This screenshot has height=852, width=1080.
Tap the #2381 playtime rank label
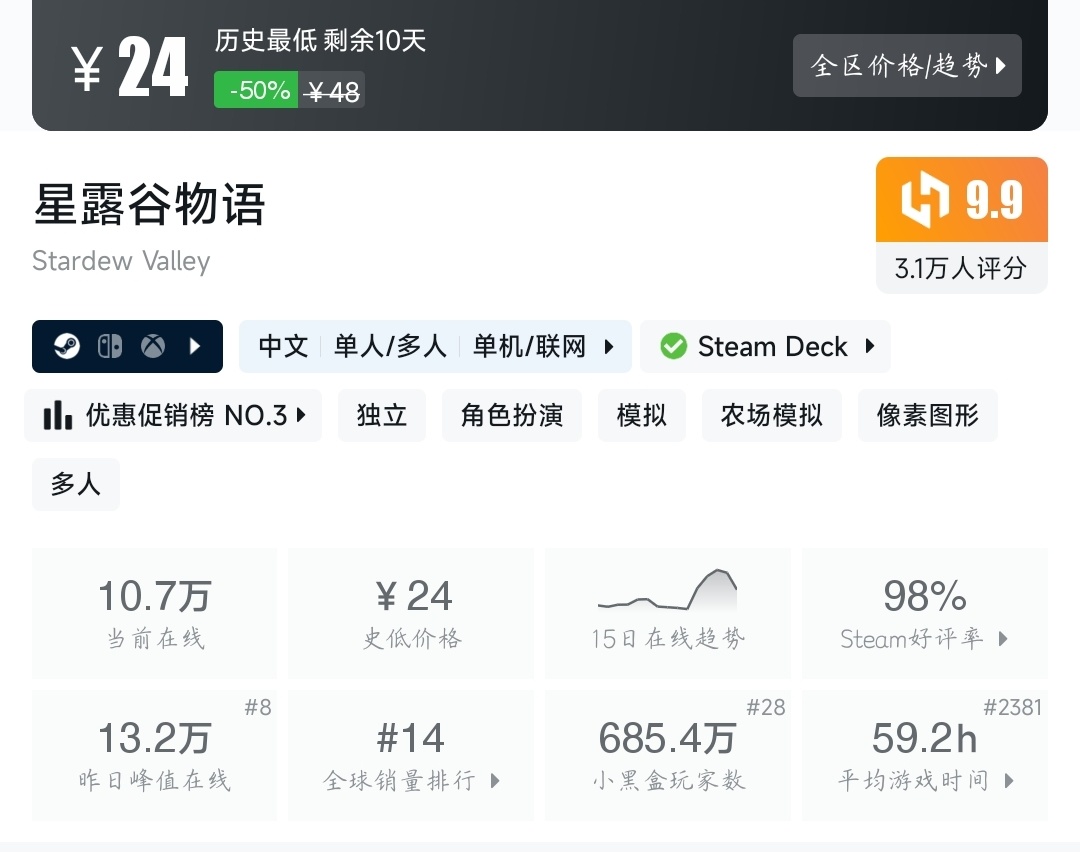(1012, 707)
